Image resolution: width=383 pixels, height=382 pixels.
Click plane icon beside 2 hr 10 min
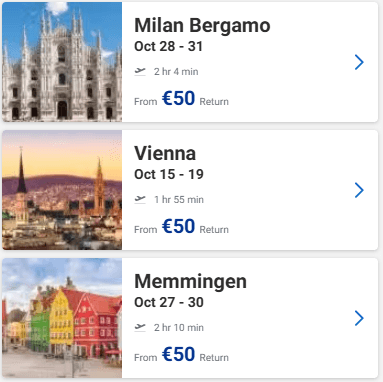(x=140, y=327)
